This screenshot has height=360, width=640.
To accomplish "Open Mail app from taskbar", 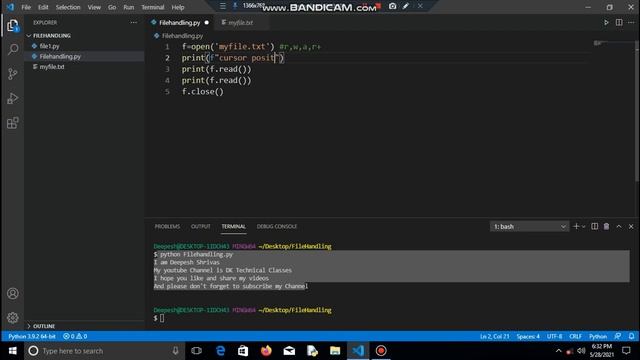I will click(x=289, y=351).
